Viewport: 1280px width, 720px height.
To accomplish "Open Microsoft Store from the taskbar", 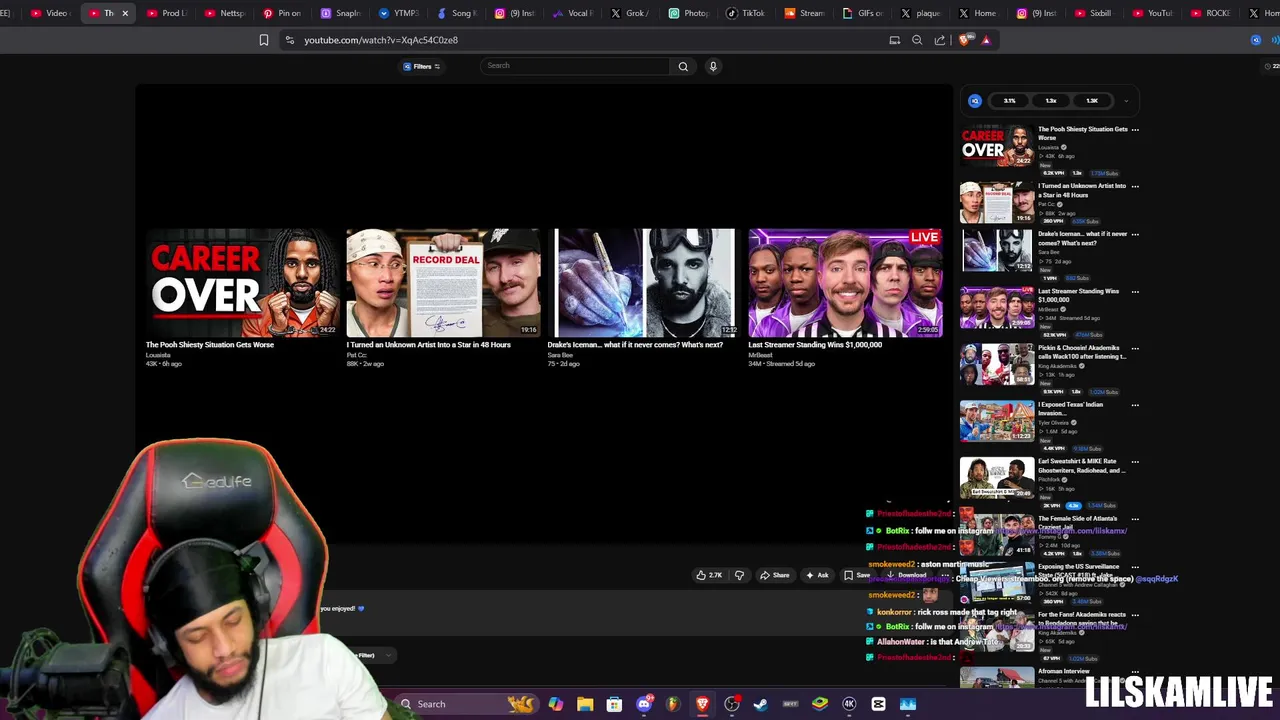I will coord(614,704).
